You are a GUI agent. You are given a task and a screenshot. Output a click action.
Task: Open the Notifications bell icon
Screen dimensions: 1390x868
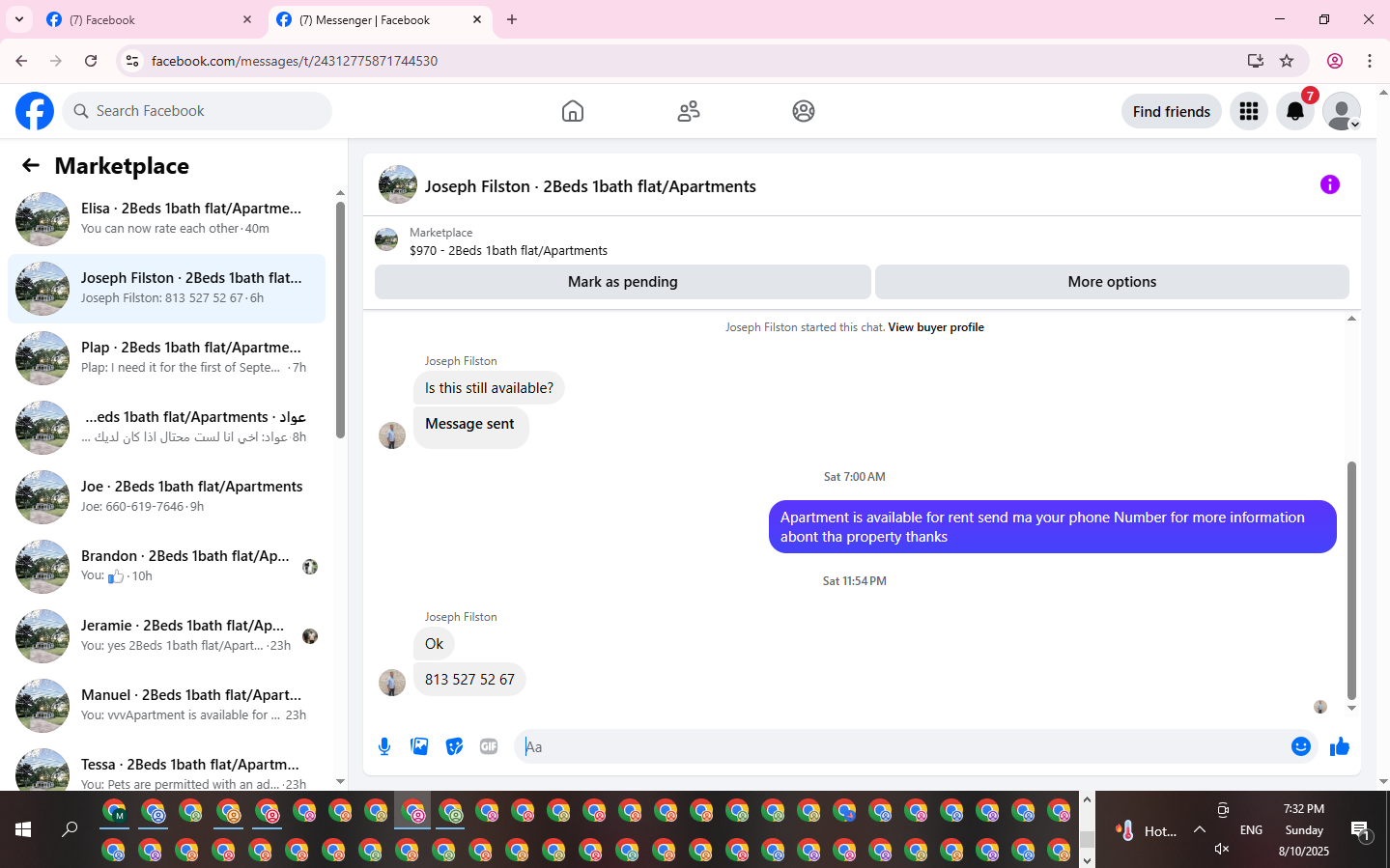pos(1295,111)
